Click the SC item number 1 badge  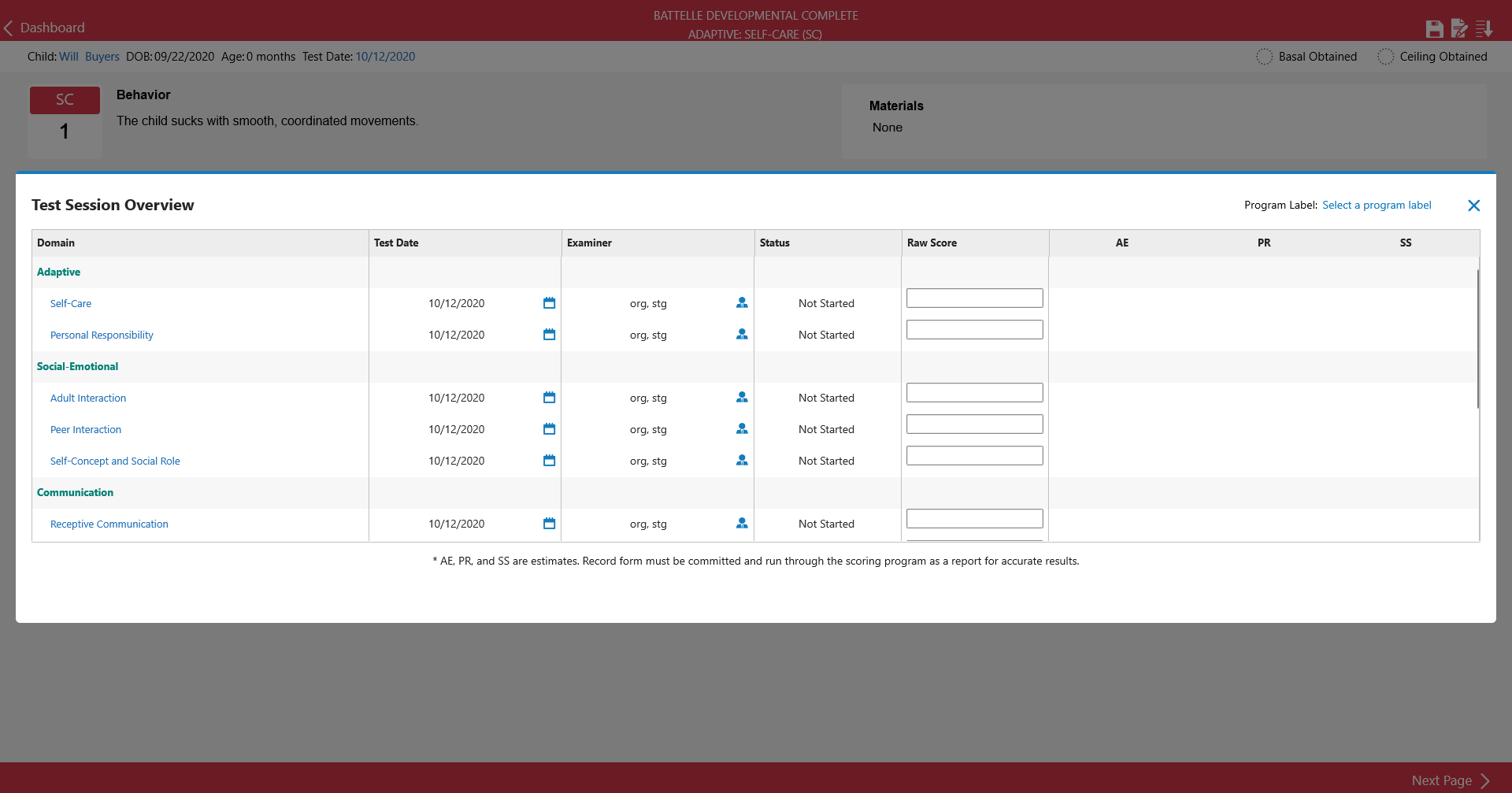click(65, 121)
